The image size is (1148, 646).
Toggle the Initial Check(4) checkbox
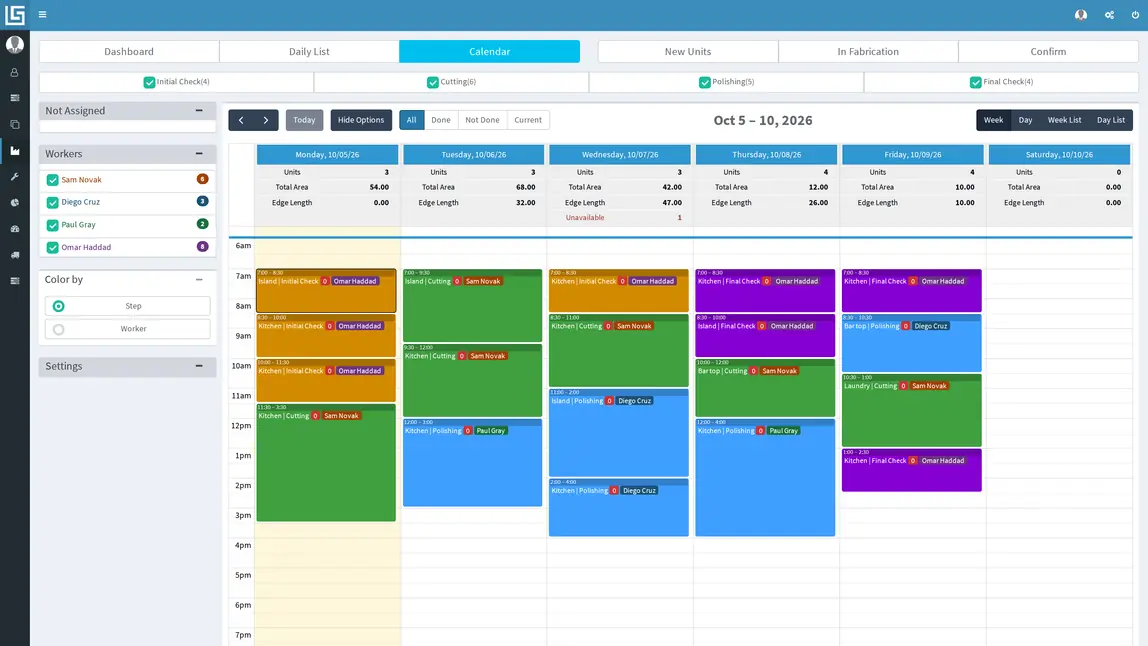[x=149, y=82]
